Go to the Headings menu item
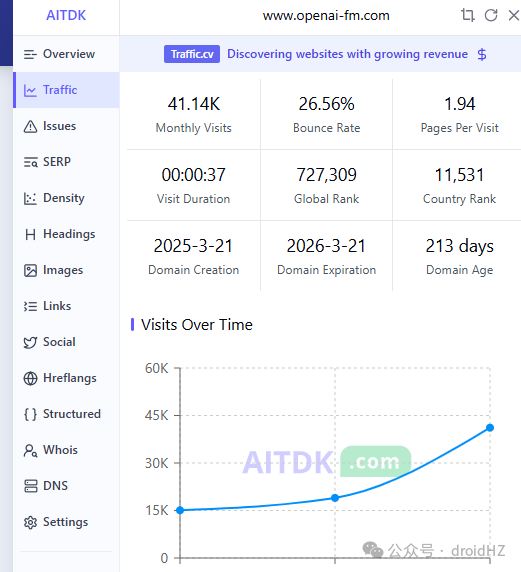Image resolution: width=521 pixels, height=572 pixels. pos(66,234)
